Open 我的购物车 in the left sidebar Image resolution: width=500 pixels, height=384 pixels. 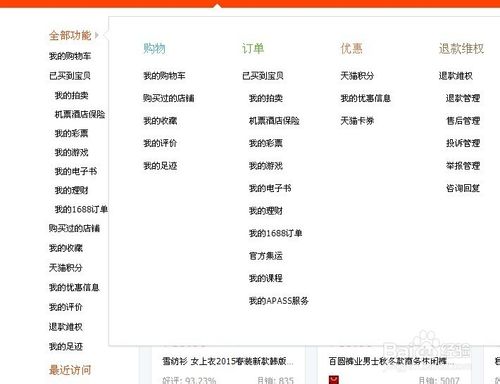pyautogui.click(x=70, y=56)
